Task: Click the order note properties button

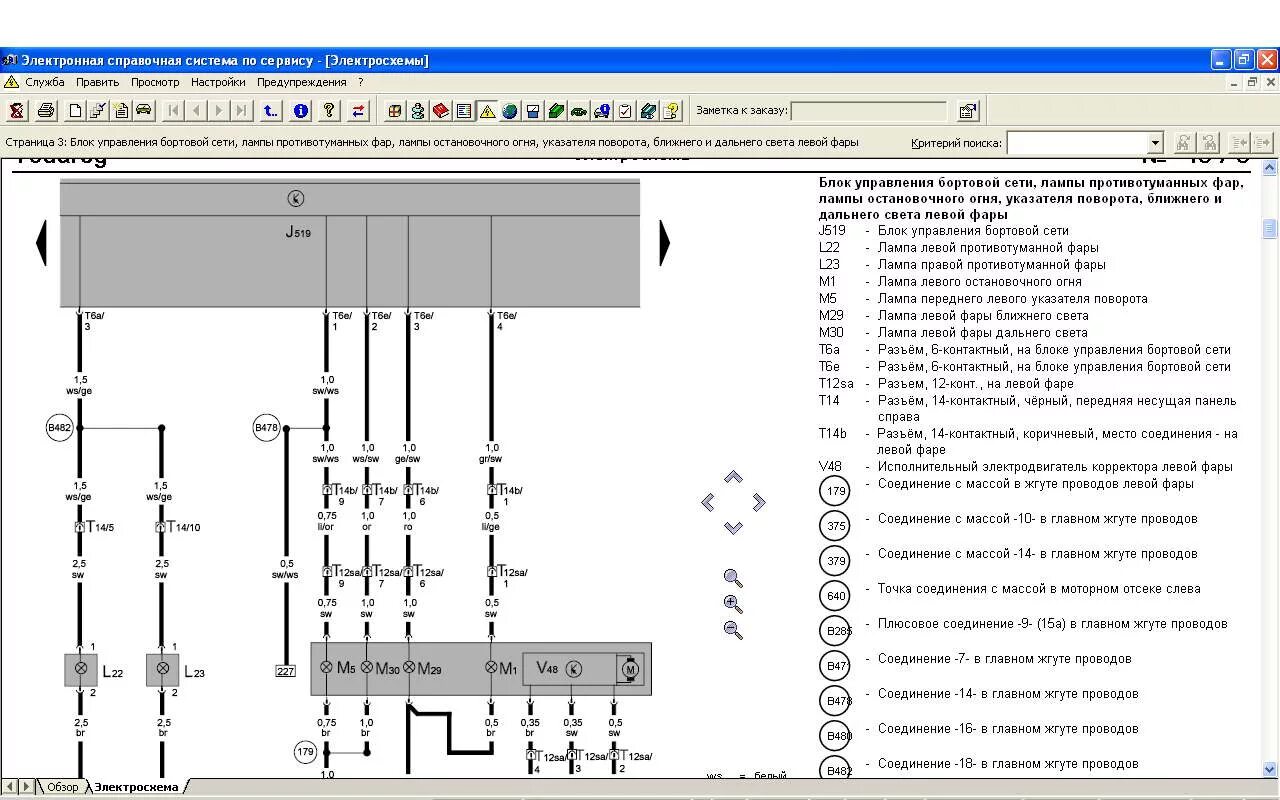Action: [x=968, y=111]
